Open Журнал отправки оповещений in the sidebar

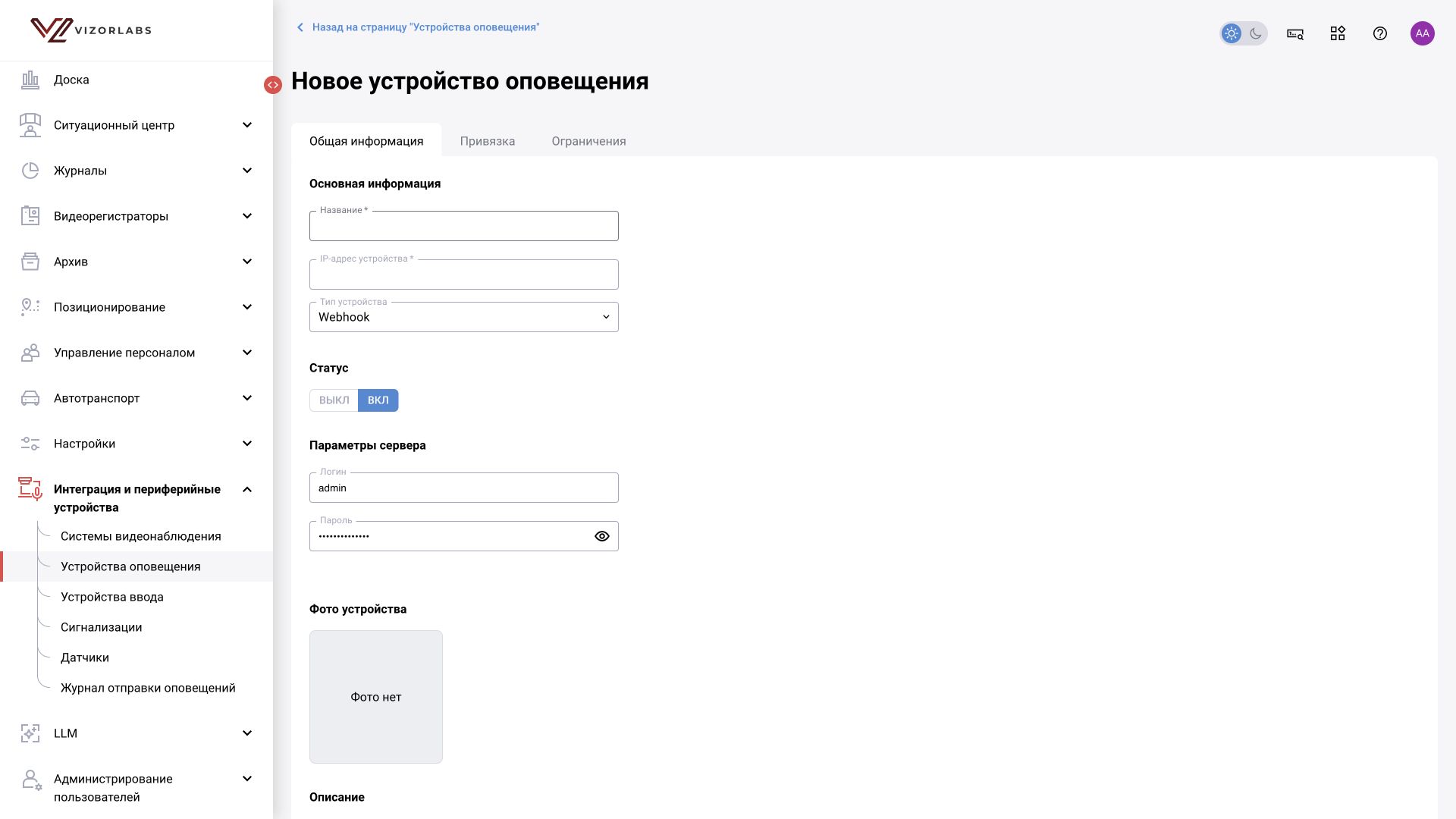(x=148, y=688)
